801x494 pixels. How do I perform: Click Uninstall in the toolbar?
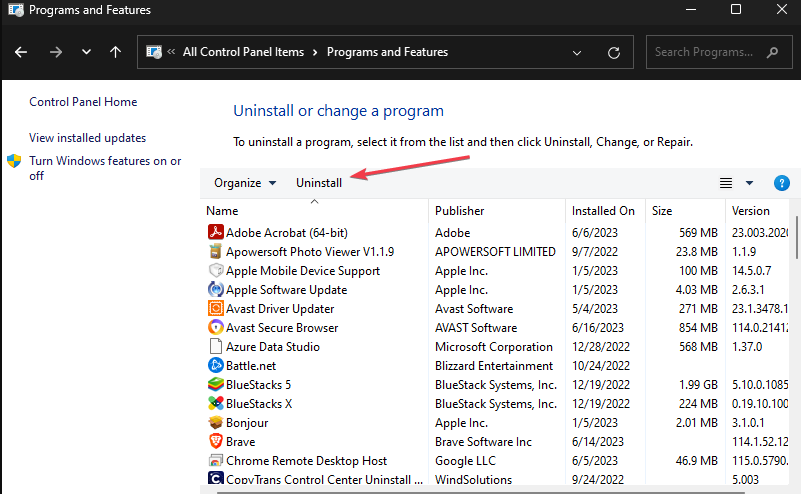tap(319, 183)
